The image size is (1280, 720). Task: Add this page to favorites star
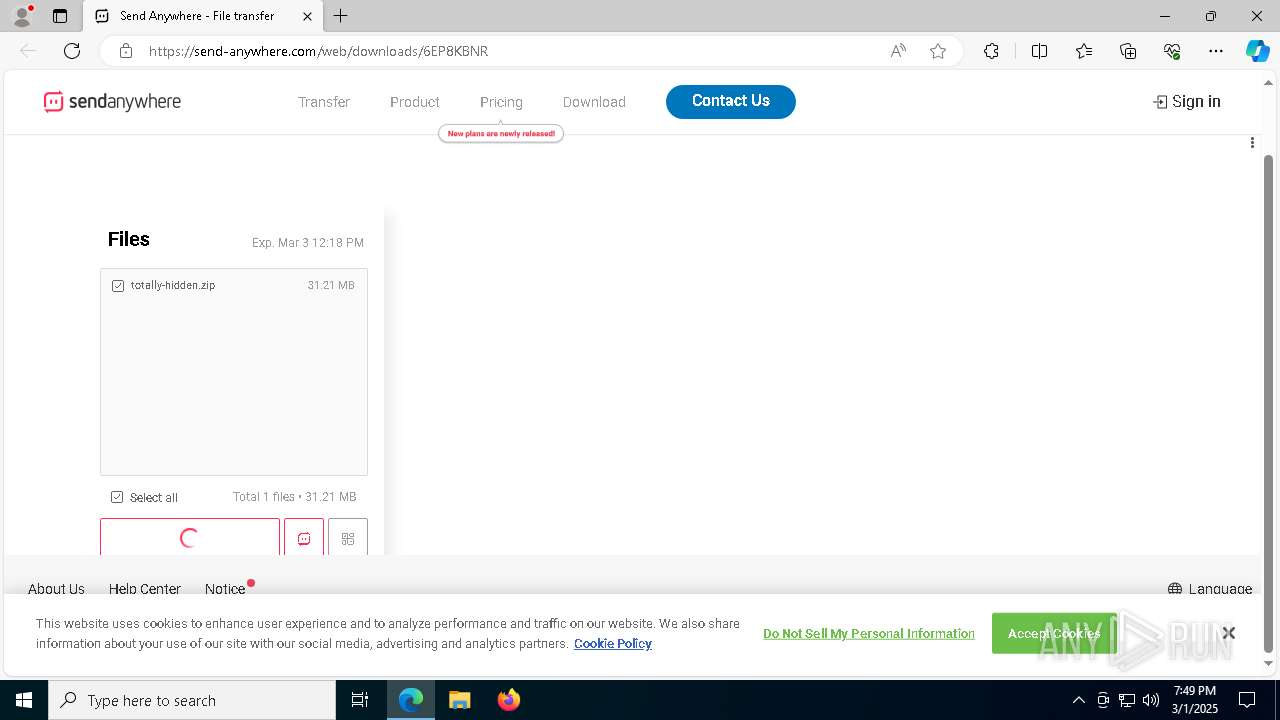[938, 51]
